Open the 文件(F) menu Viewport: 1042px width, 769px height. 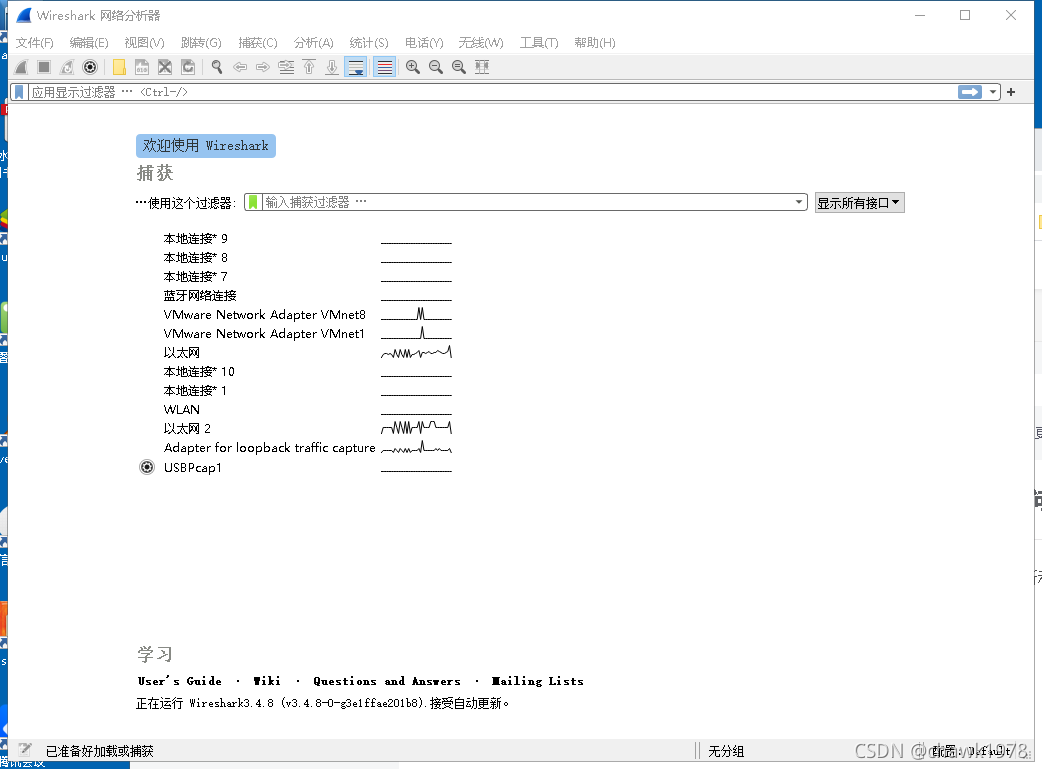35,43
